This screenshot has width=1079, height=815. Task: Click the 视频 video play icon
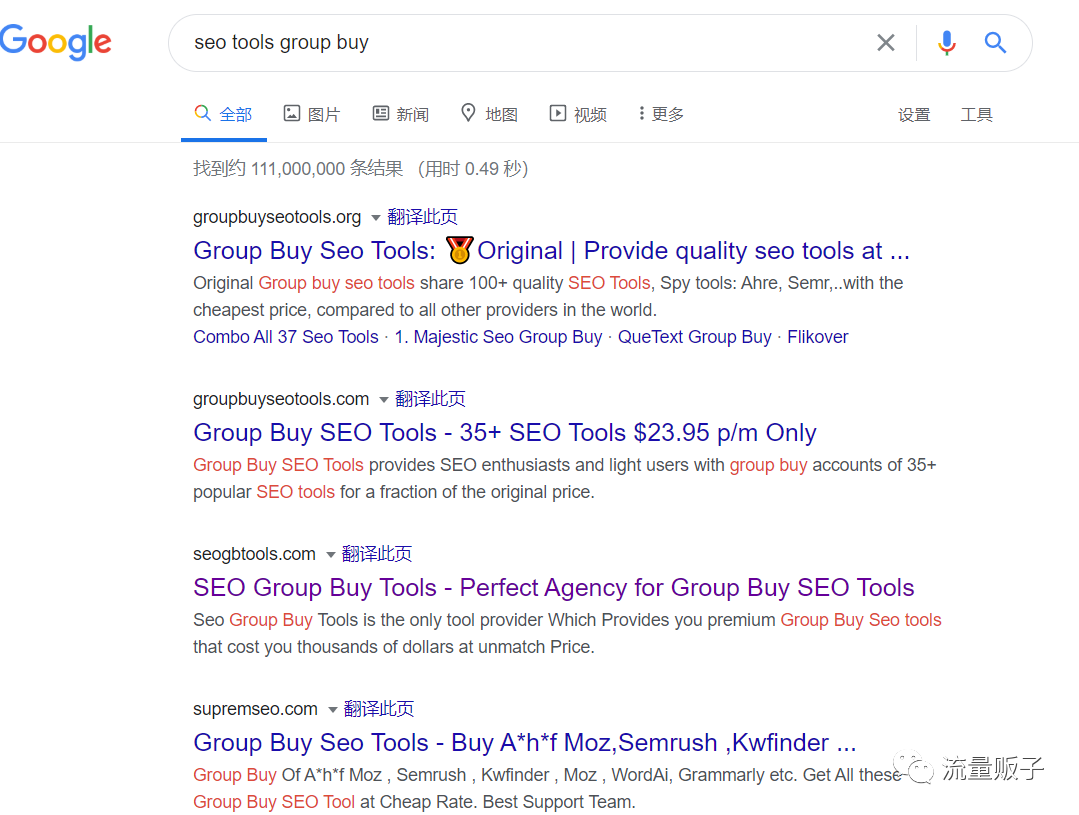(x=558, y=113)
